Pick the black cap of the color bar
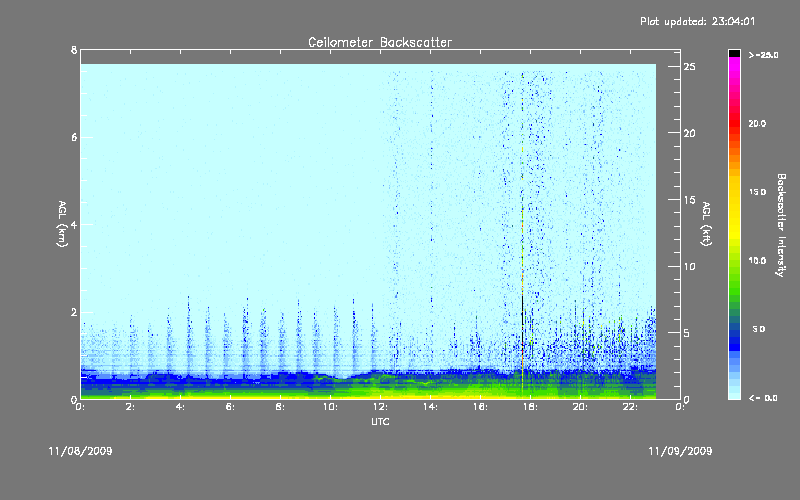The image size is (800, 500). click(x=734, y=53)
